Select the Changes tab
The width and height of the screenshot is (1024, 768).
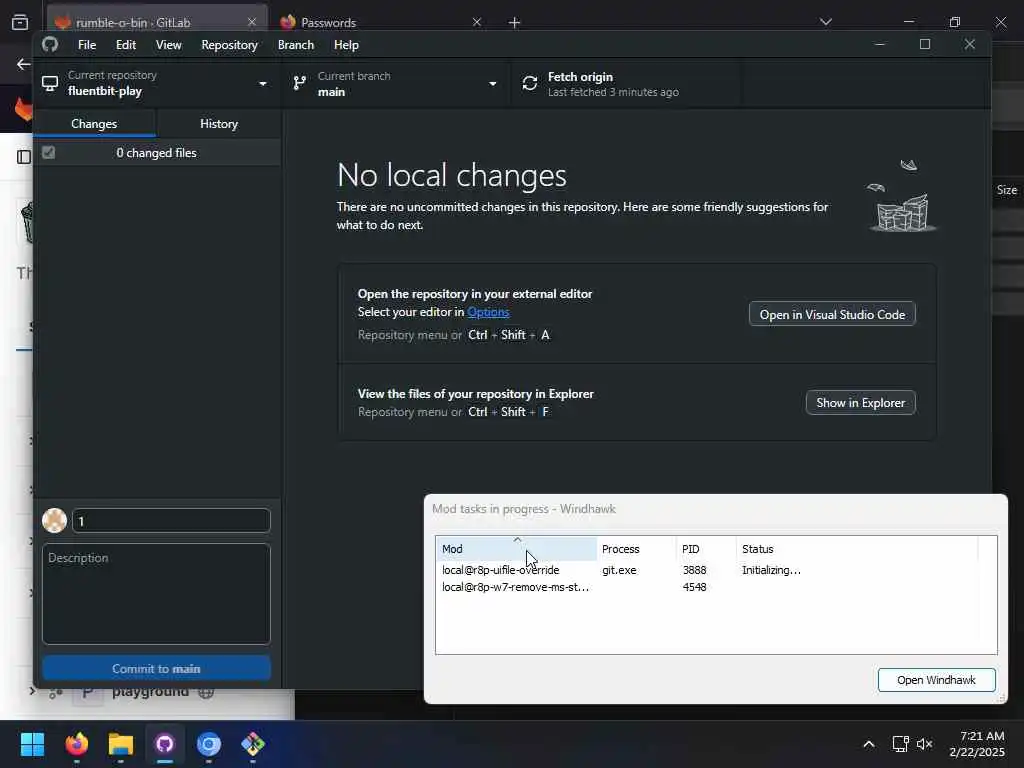pos(94,123)
